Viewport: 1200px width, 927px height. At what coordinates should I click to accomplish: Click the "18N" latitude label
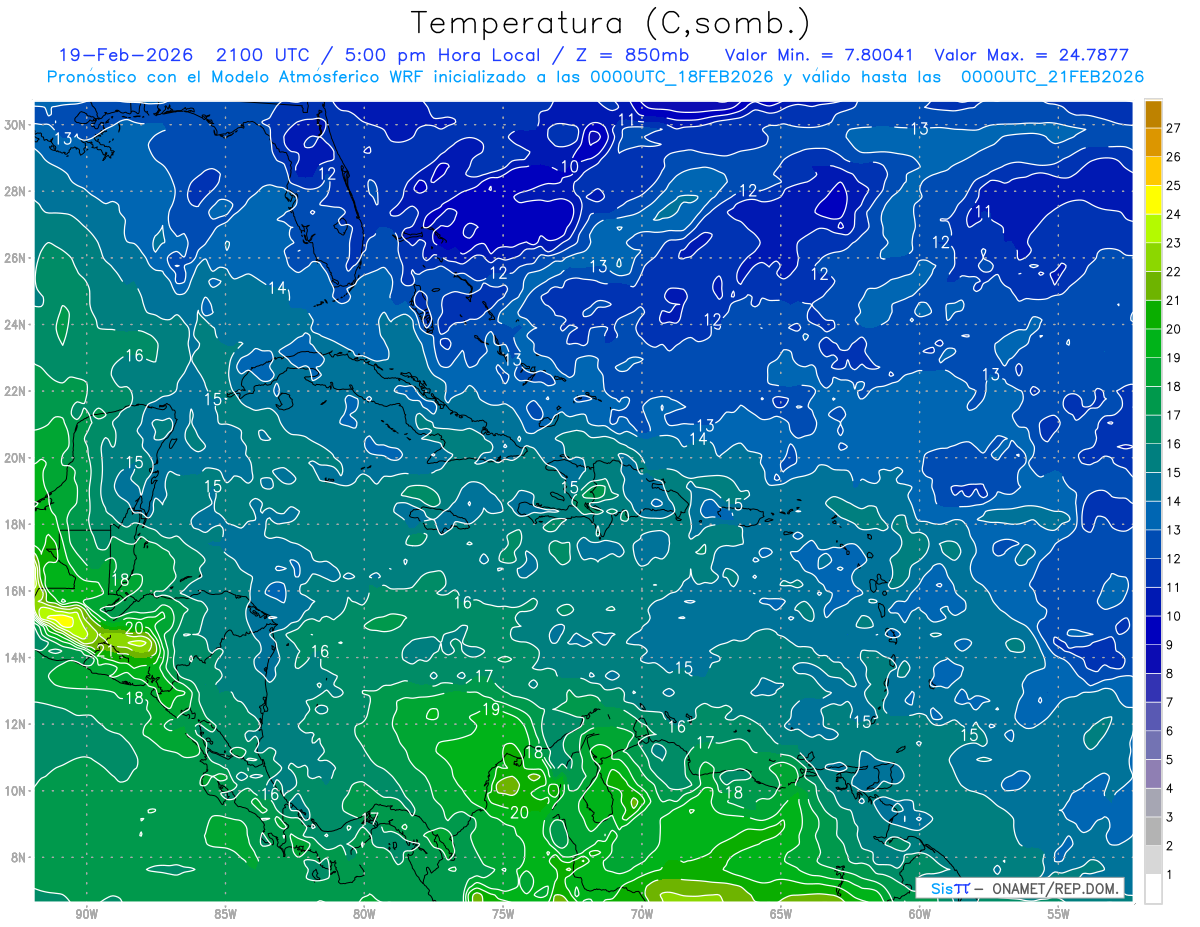coord(16,524)
